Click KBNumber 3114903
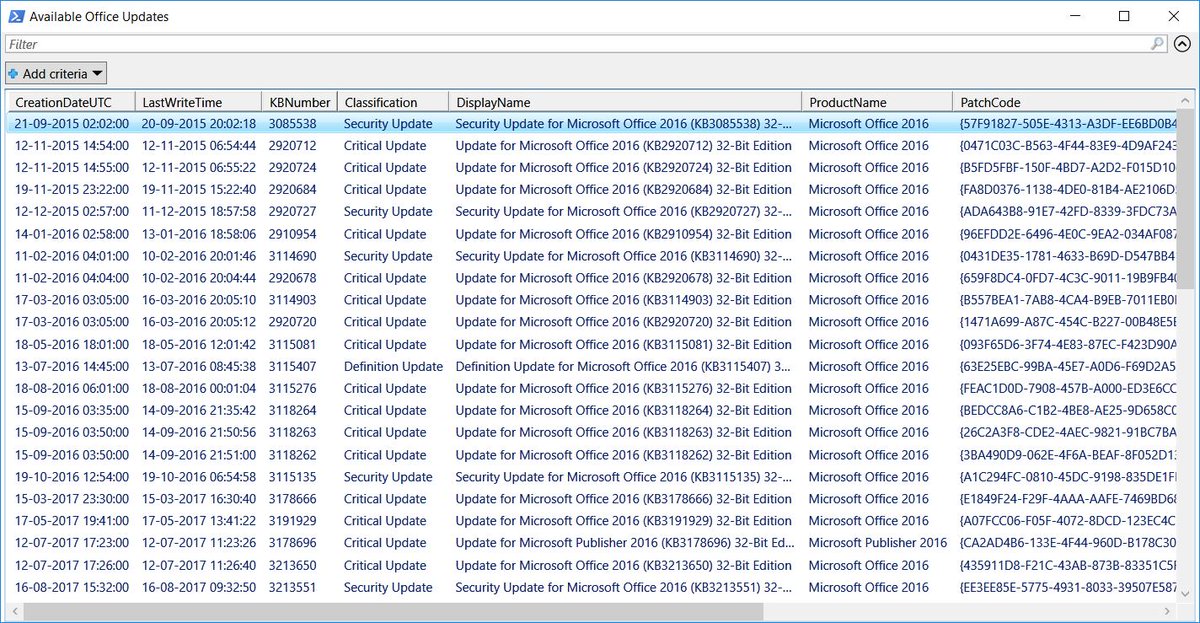Viewport: 1200px width, 623px height. coord(292,300)
